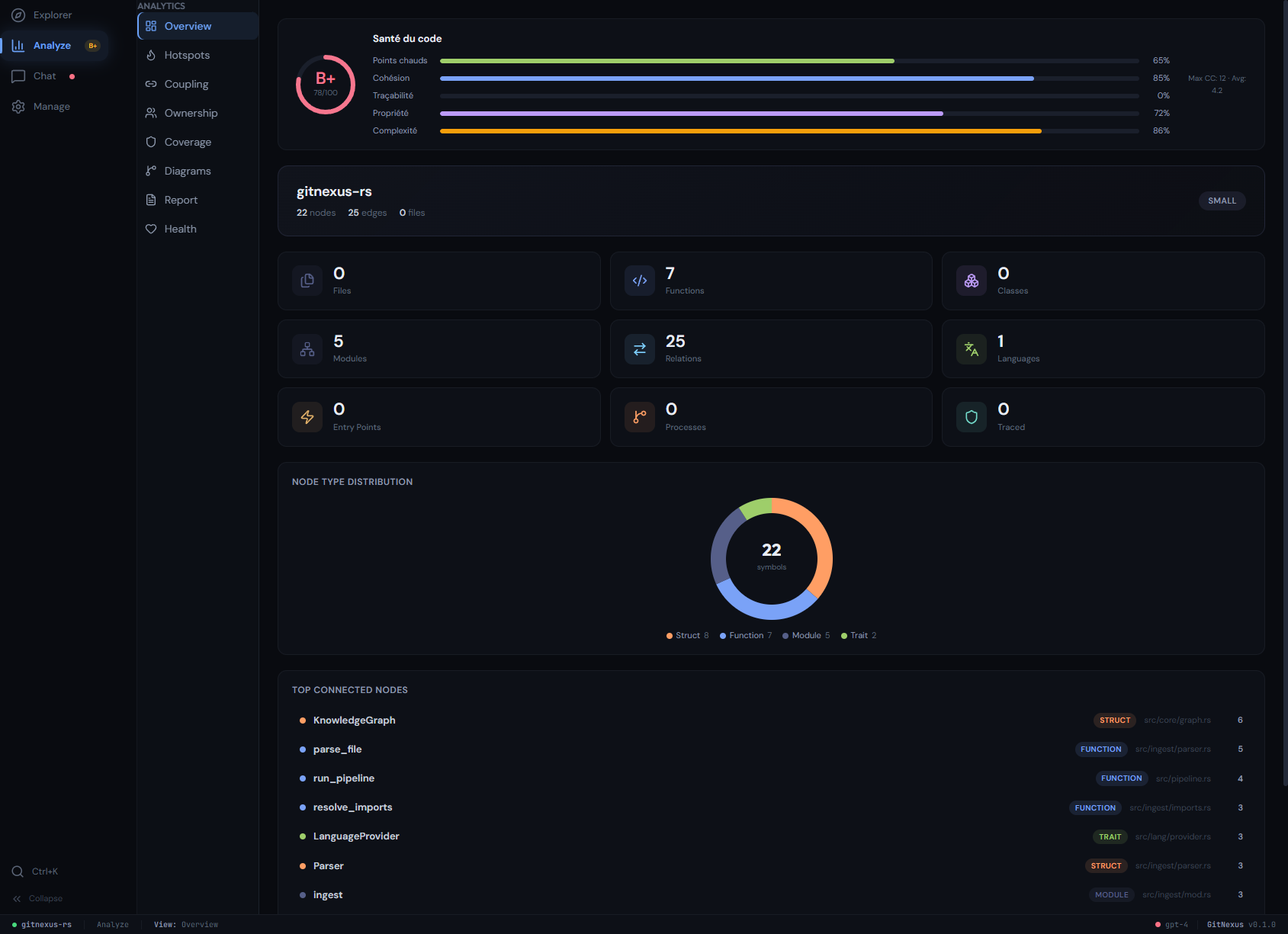Open the Hotspots menu item
Image resolution: width=1288 pixels, height=934 pixels.
198,55
